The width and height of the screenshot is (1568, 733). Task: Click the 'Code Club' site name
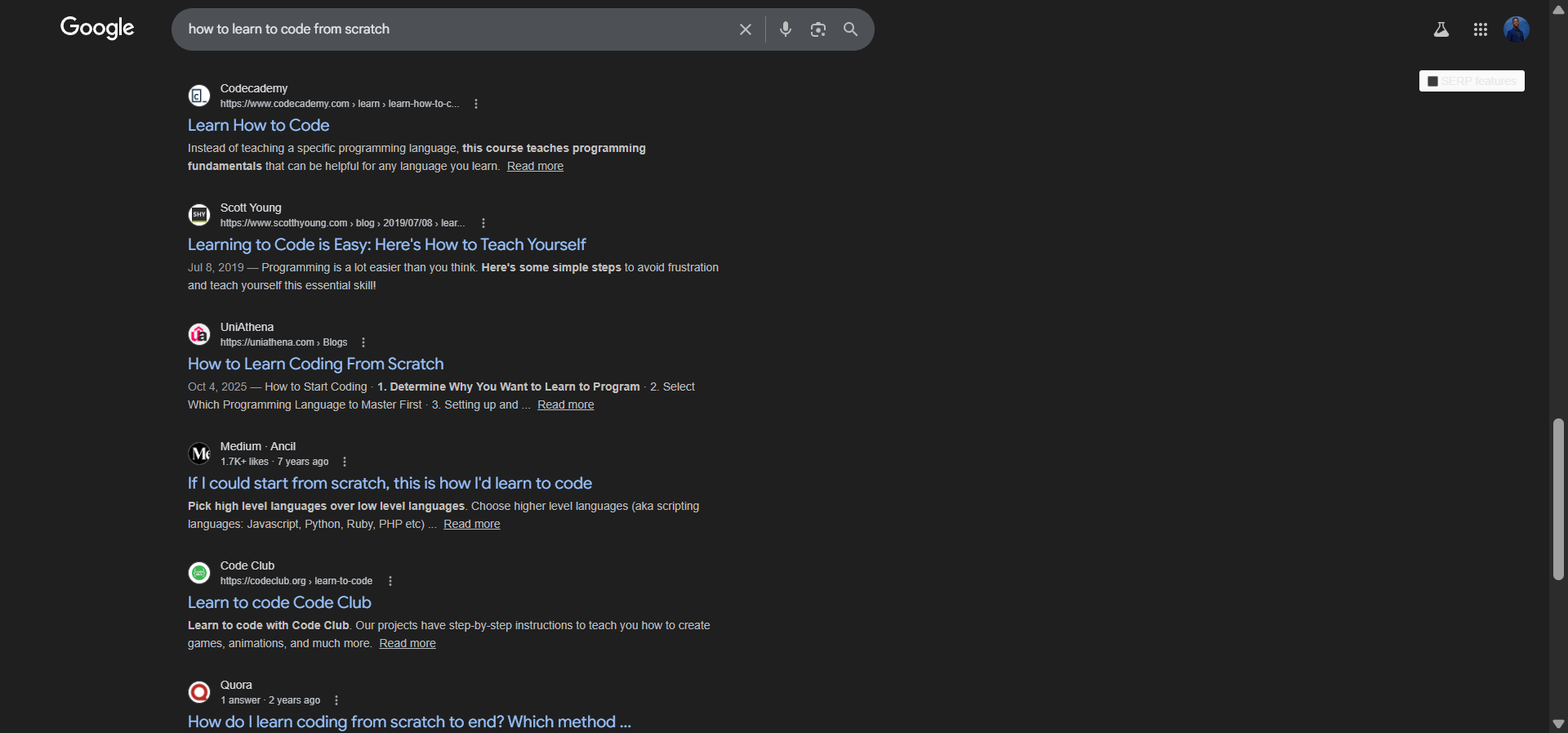pos(247,565)
